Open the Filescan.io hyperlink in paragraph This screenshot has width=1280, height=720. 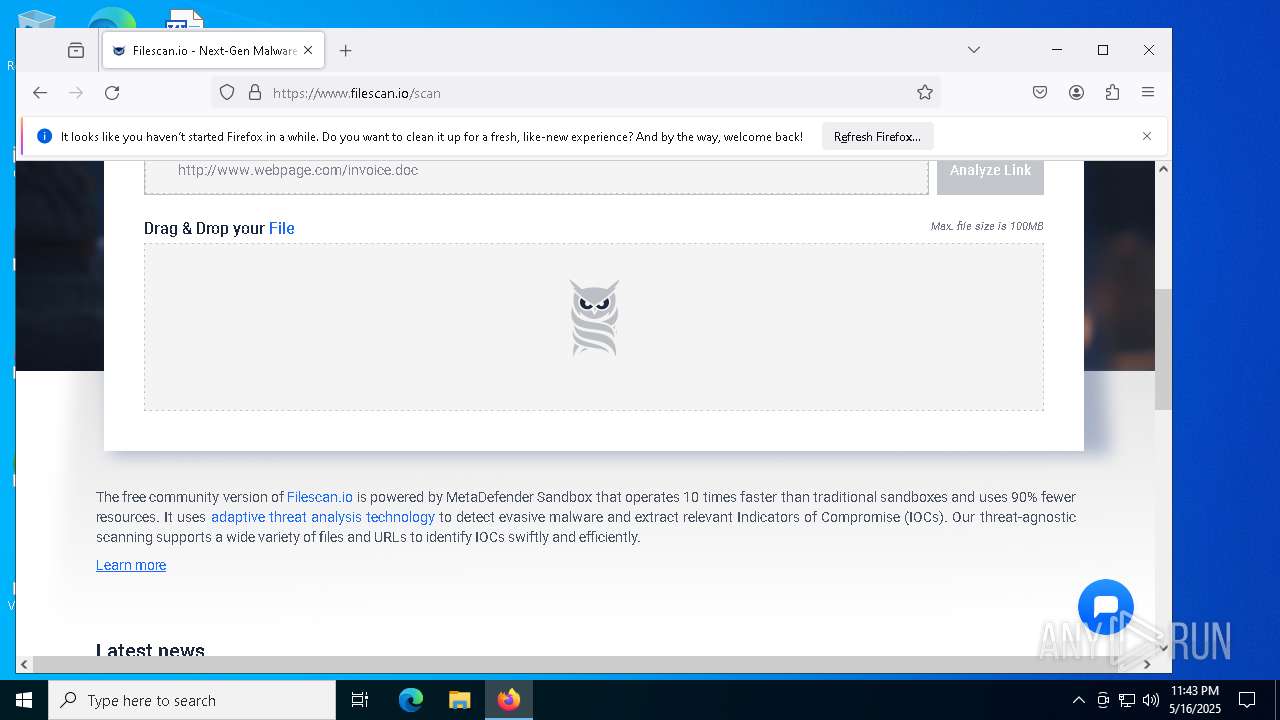click(320, 497)
